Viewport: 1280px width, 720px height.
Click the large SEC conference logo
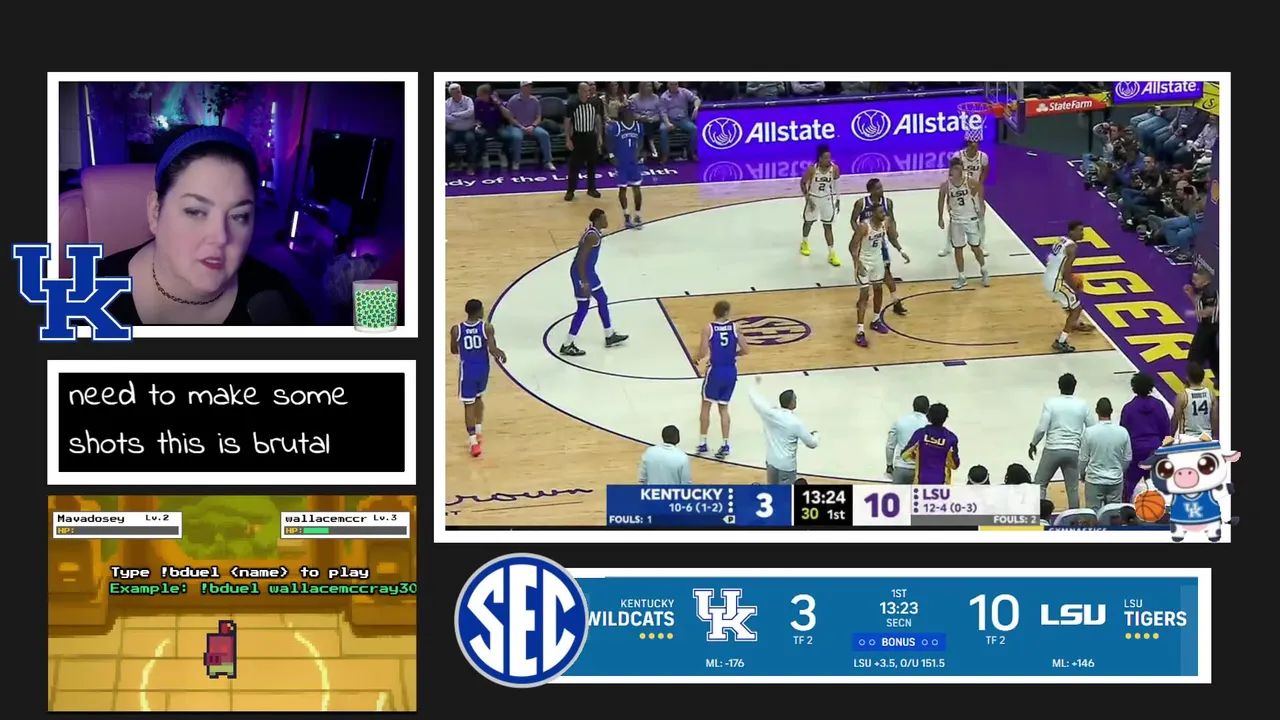(x=521, y=620)
